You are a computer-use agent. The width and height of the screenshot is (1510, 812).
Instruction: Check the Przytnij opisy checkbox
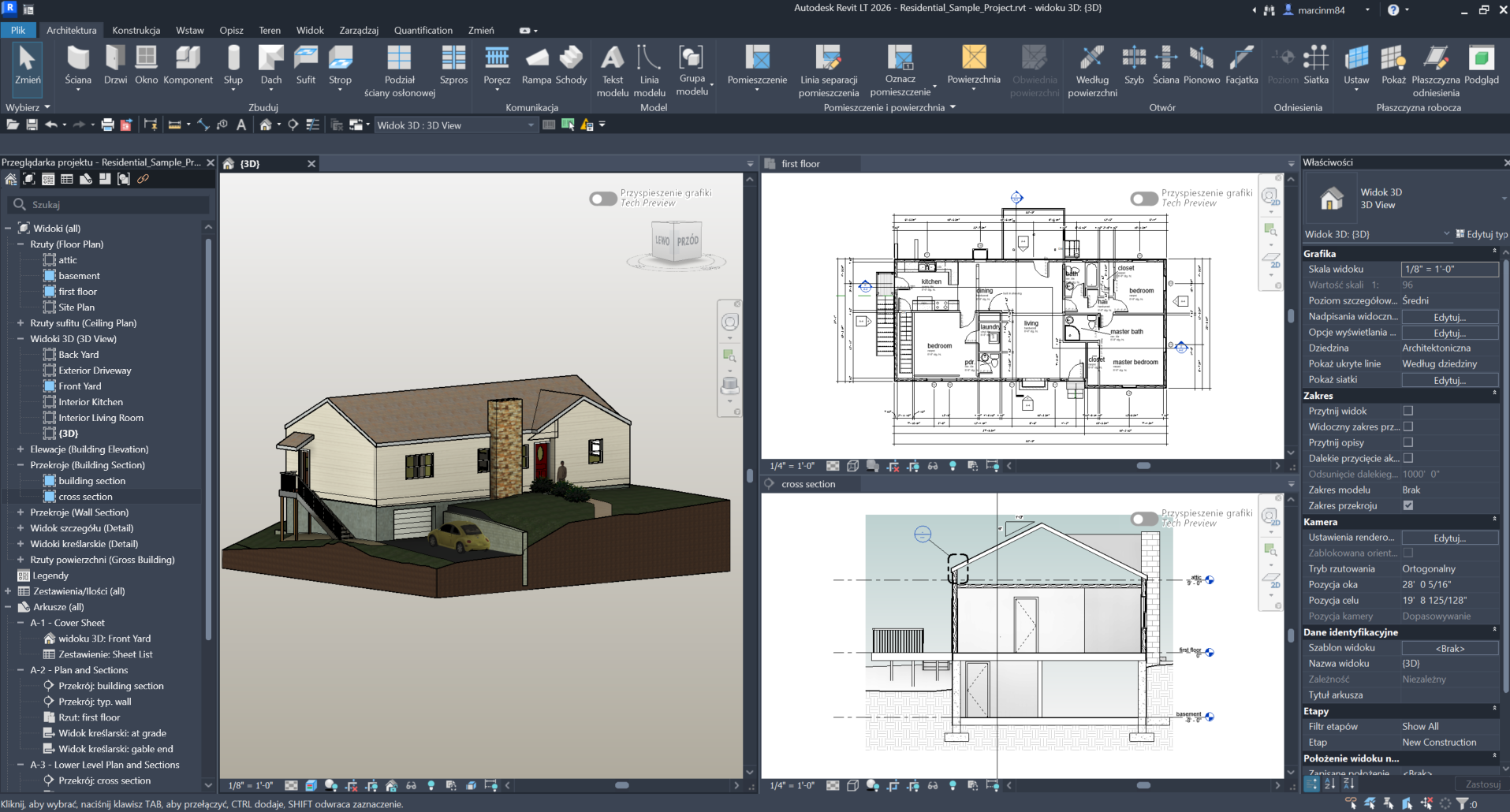1408,442
